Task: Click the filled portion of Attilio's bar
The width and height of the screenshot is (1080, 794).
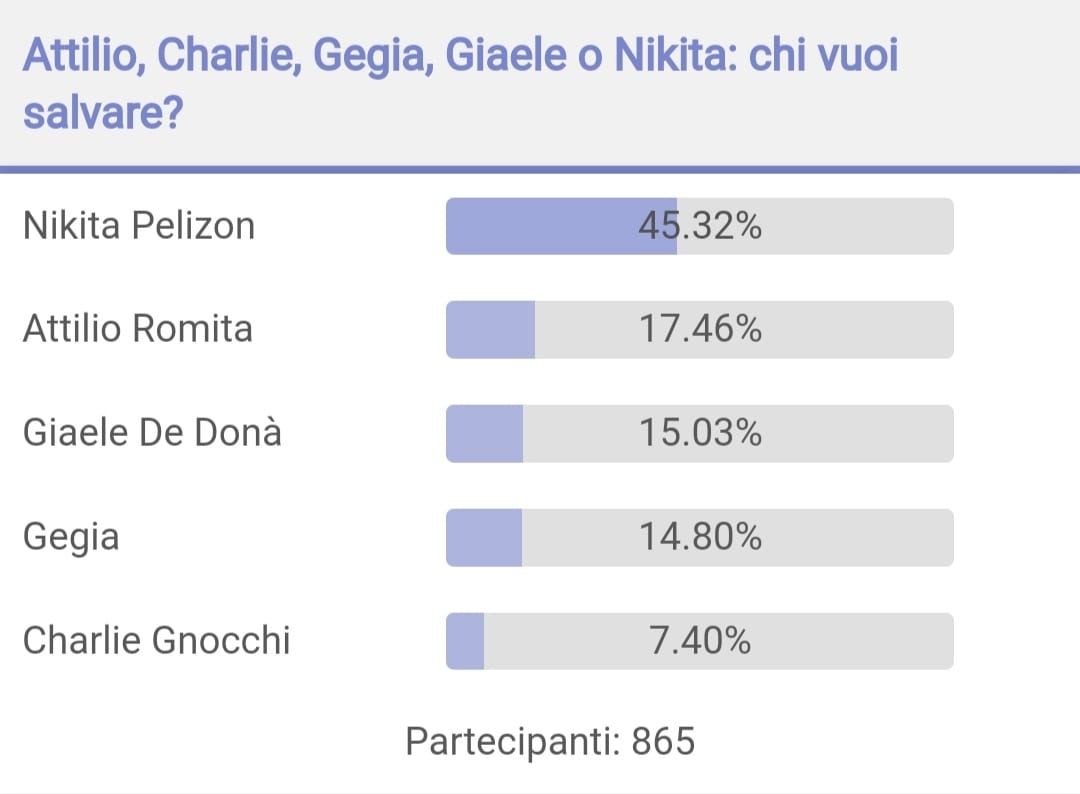Action: (x=490, y=329)
